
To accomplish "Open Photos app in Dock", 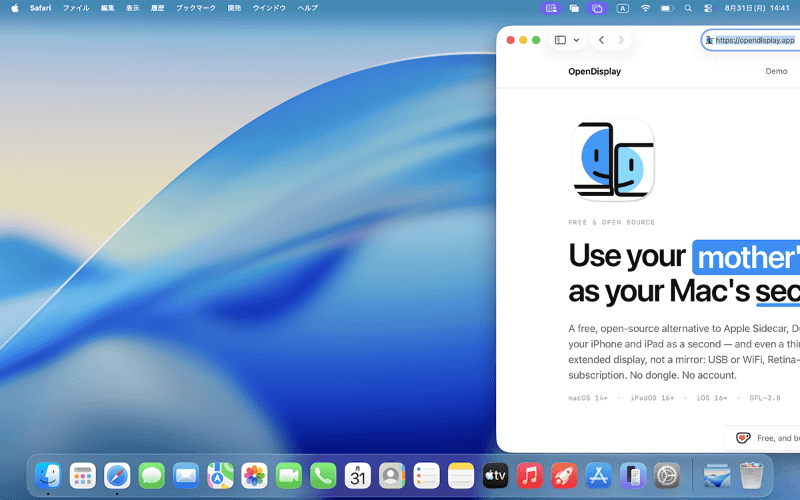I will (x=255, y=476).
